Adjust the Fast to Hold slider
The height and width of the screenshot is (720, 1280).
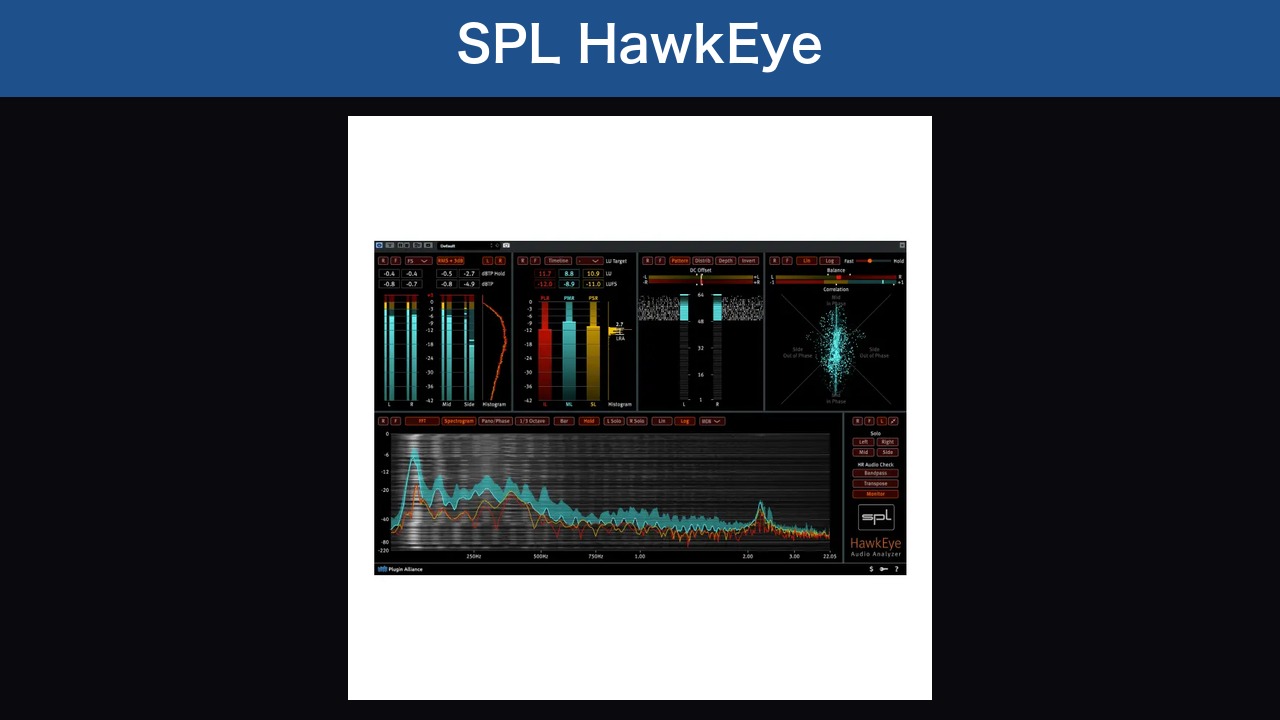(868, 261)
